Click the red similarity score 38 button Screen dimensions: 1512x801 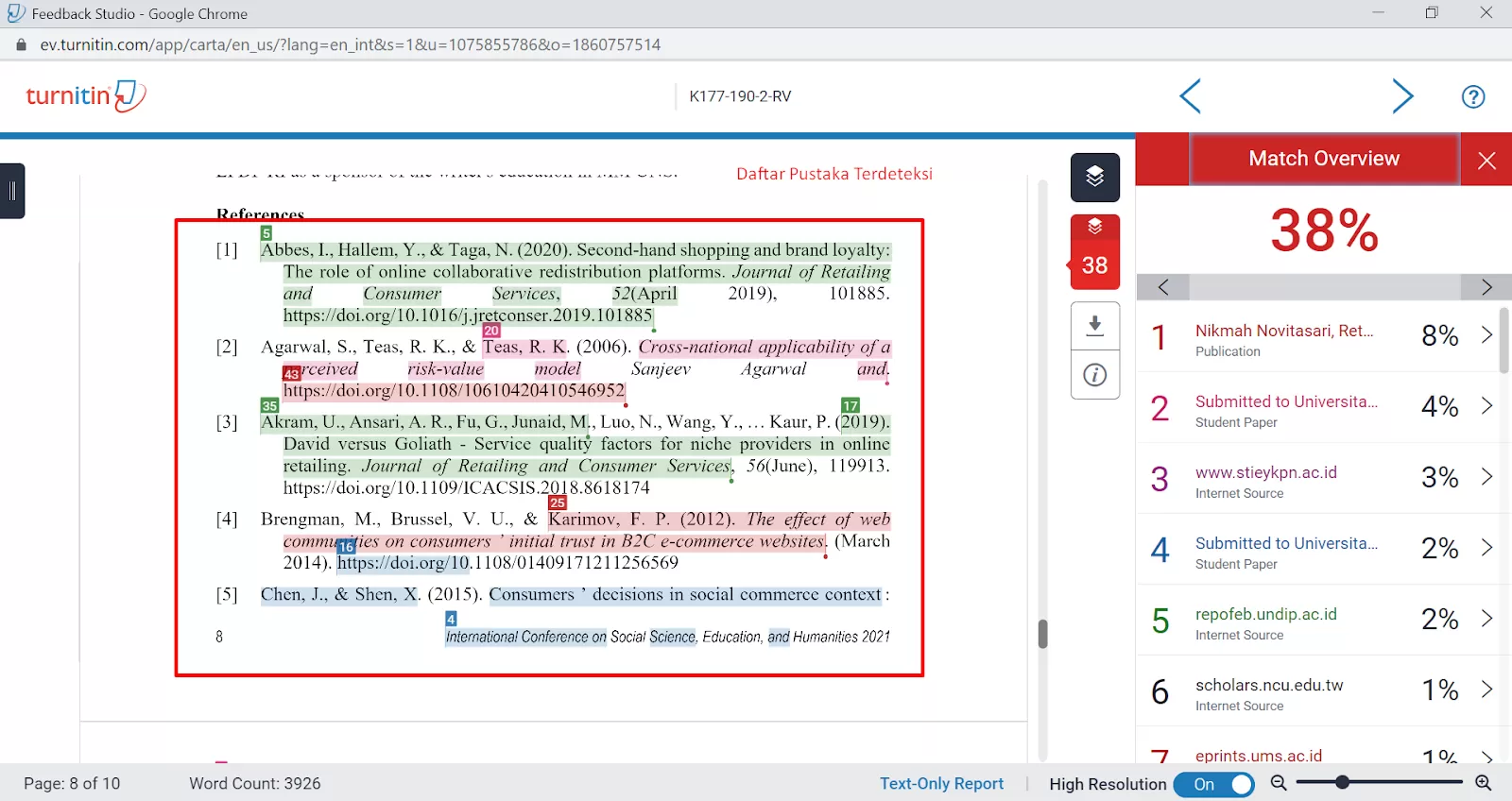1094,252
